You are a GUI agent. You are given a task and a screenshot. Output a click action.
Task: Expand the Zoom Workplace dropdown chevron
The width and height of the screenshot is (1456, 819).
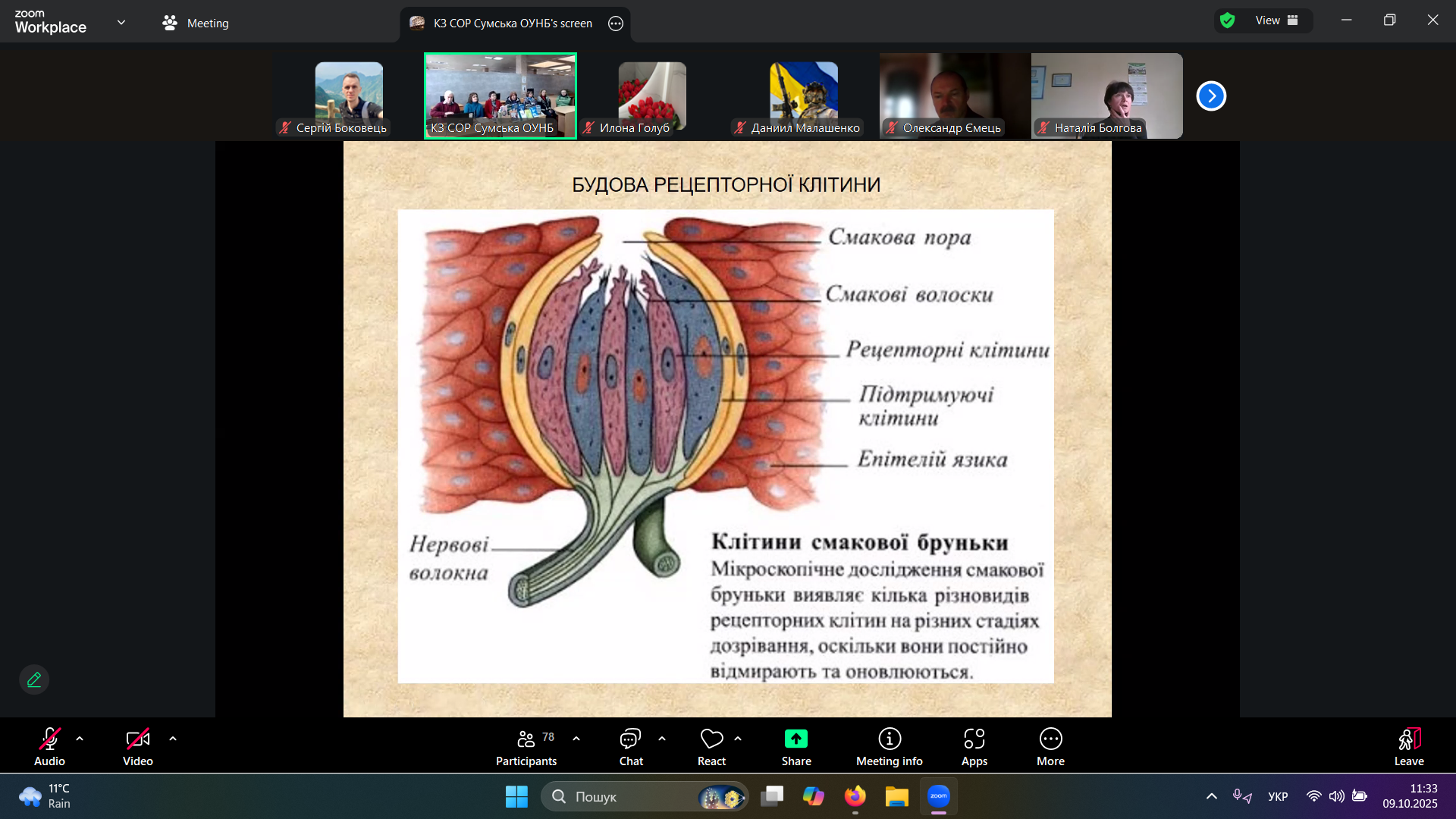[121, 23]
